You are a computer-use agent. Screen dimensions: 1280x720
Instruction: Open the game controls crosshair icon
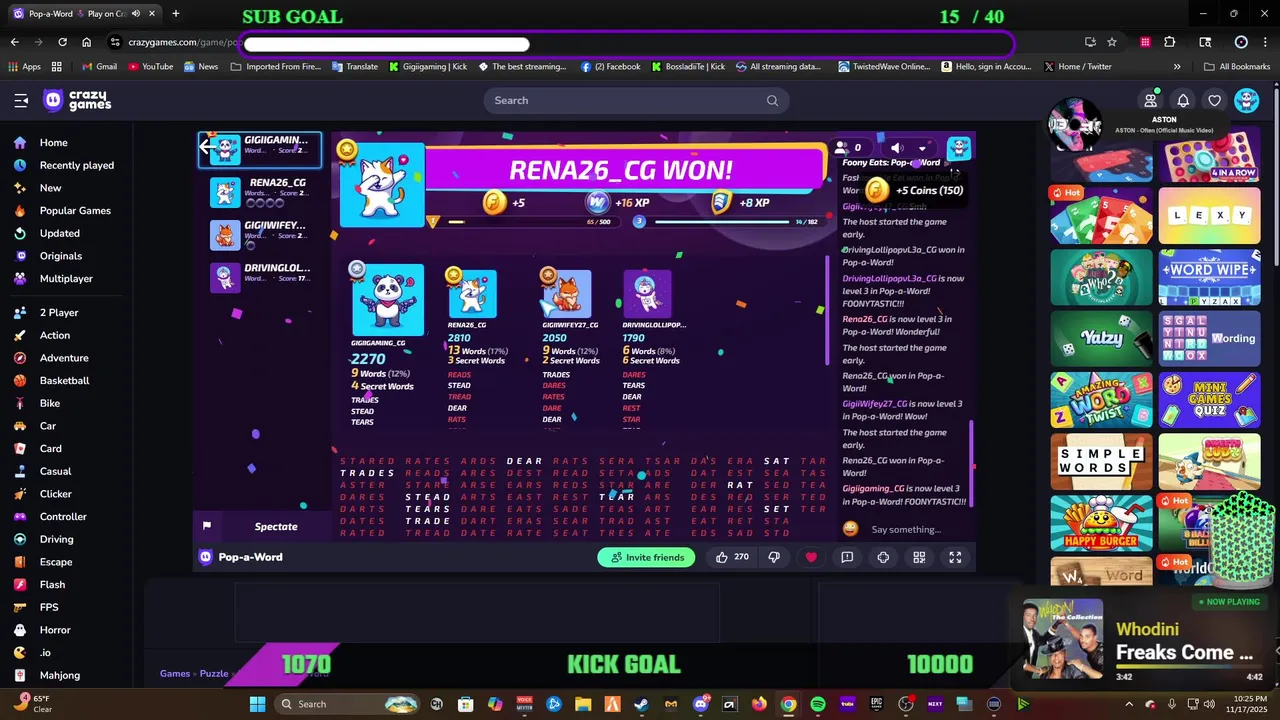point(883,557)
